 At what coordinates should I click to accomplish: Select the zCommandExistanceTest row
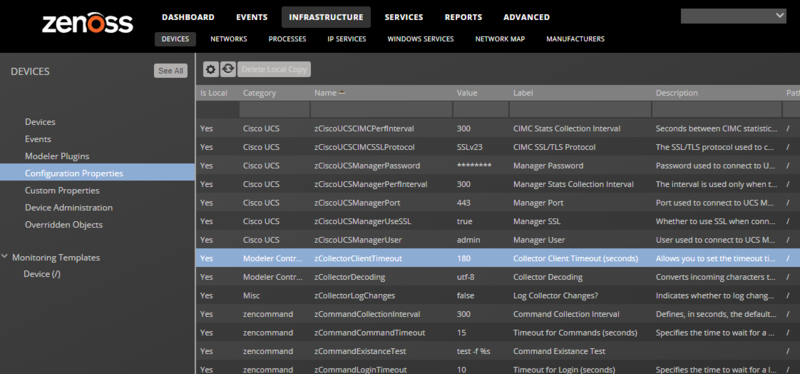498,351
